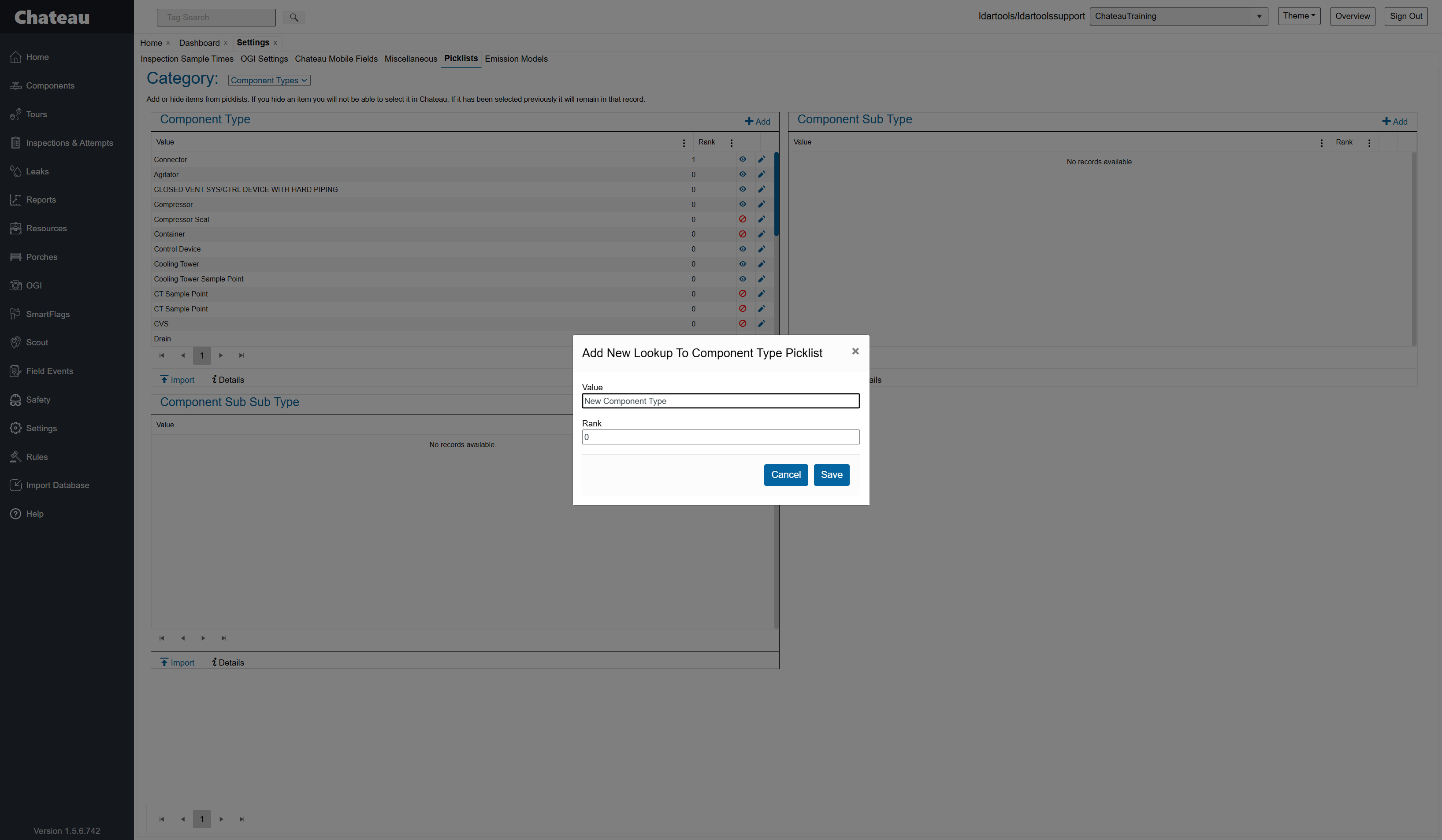The height and width of the screenshot is (840, 1442).
Task: Click the Rank input field in dialog
Action: (x=721, y=437)
